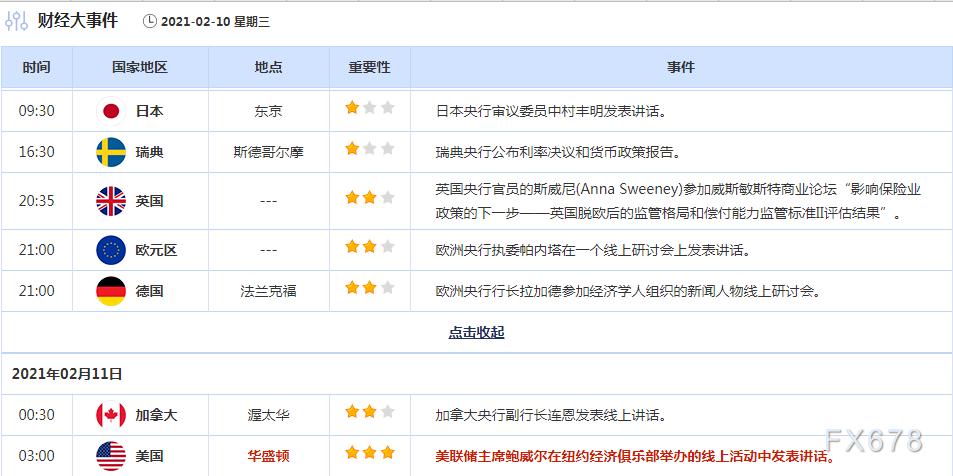Click the country name 瑞典
This screenshot has width=953, height=476.
(150, 152)
